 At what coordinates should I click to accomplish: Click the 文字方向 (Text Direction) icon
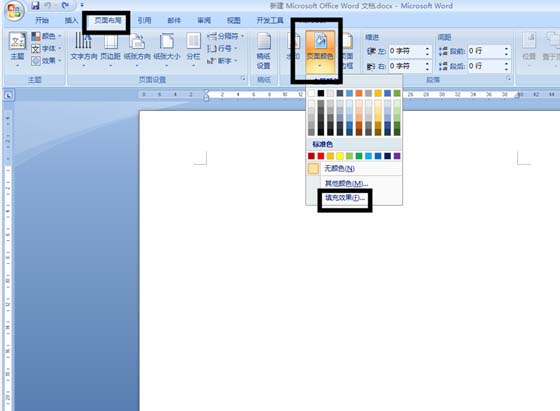coord(84,49)
